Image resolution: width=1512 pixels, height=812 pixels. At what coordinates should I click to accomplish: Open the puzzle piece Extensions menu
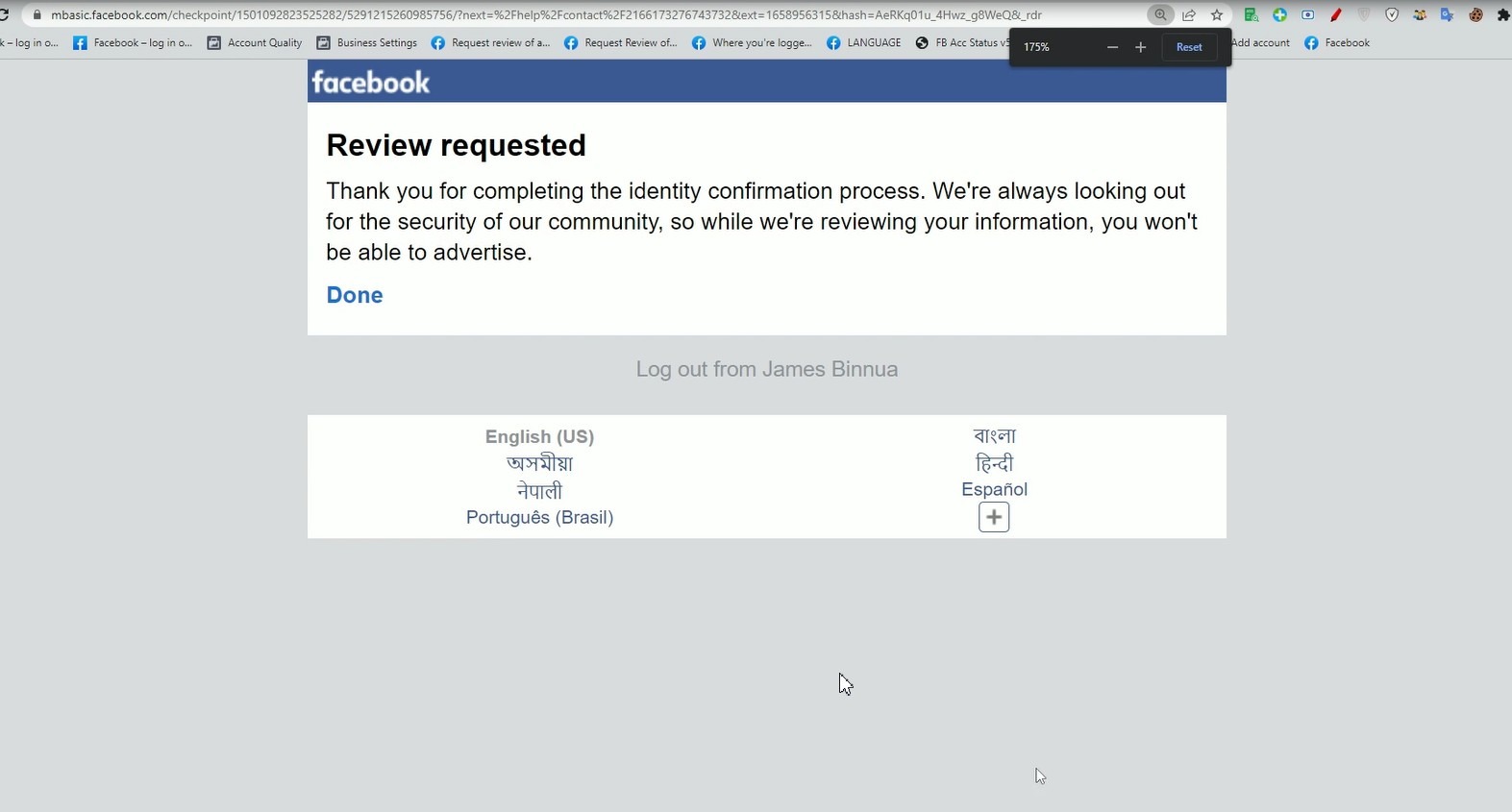coord(1503,15)
